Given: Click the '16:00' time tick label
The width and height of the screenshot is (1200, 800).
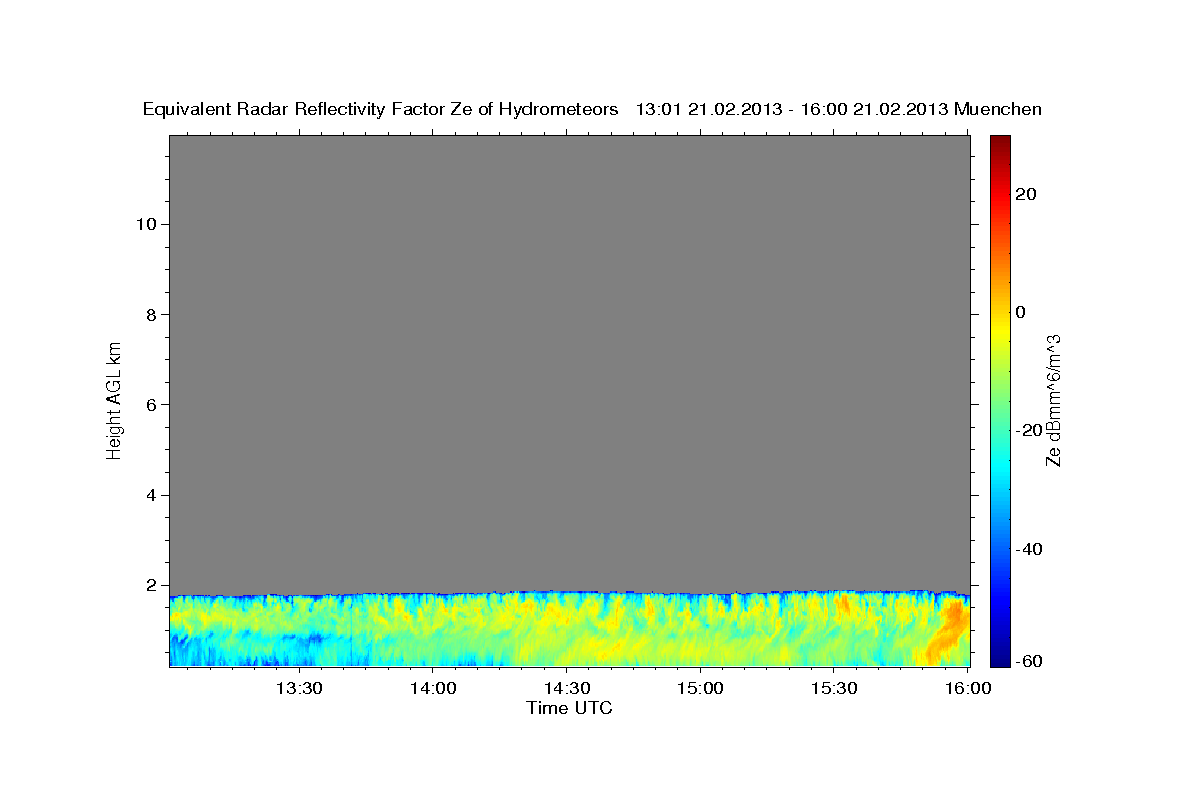Looking at the screenshot, I should (967, 689).
